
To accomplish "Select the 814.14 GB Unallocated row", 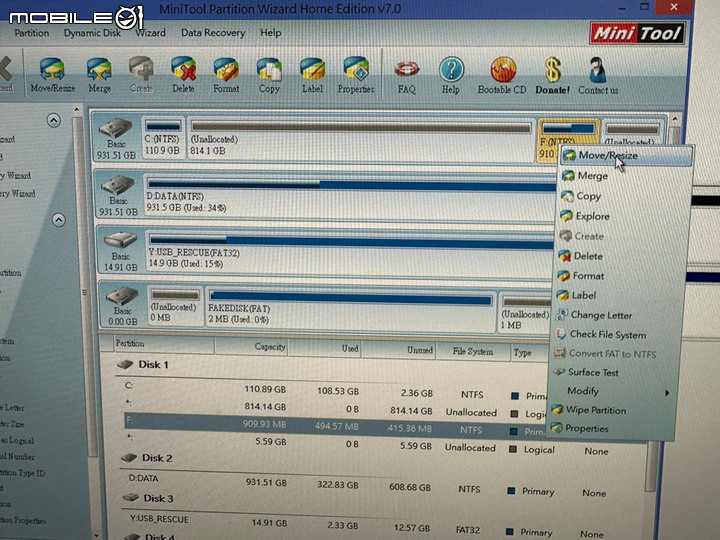I will point(335,408).
